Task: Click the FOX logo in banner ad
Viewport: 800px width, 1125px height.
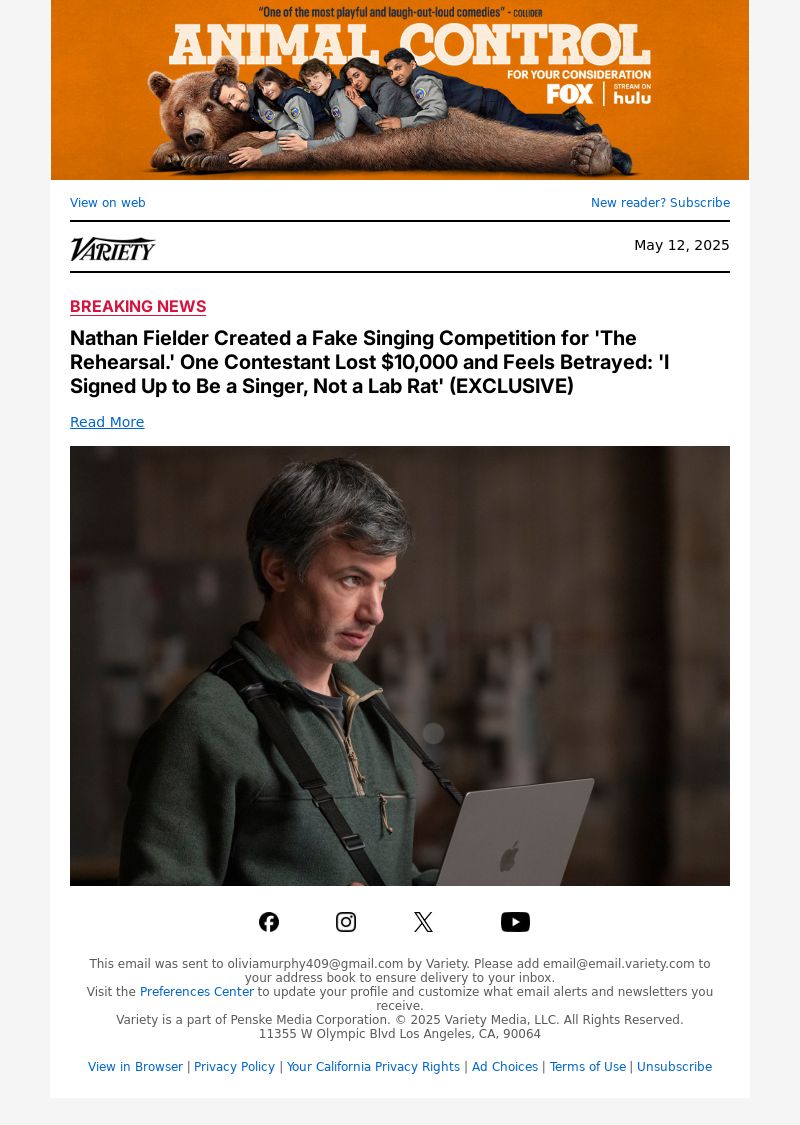Action: tap(570, 94)
